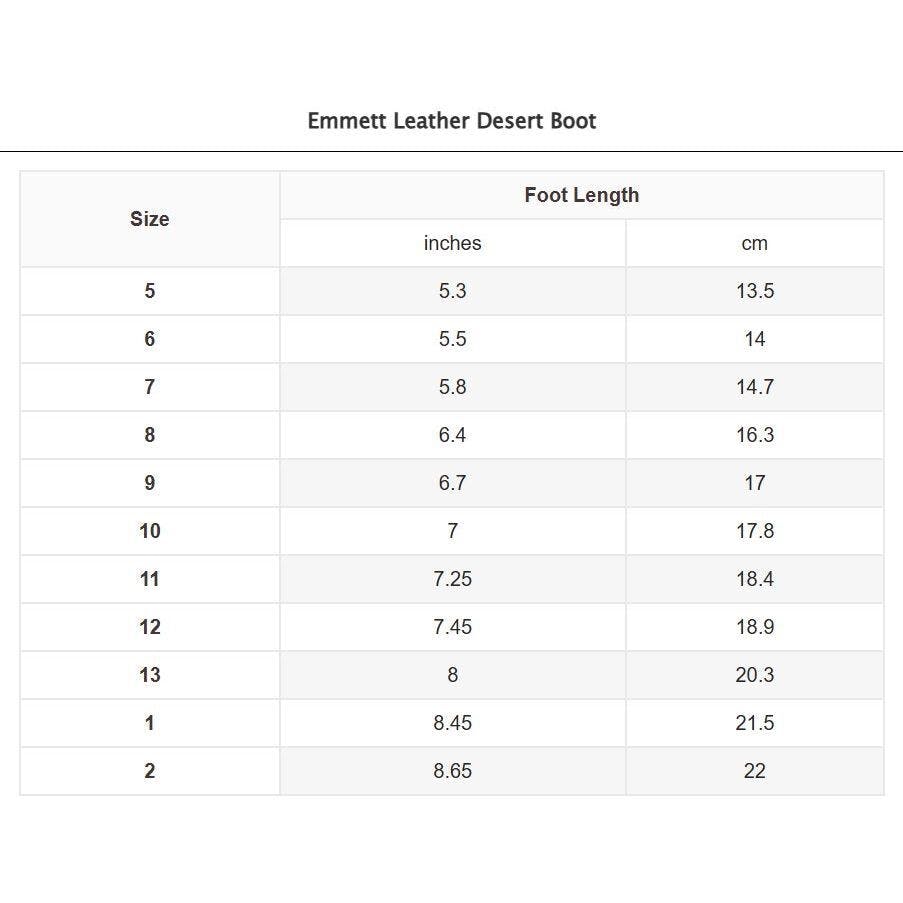Click the 7.25 inches value
This screenshot has width=903, height=903.
(453, 579)
